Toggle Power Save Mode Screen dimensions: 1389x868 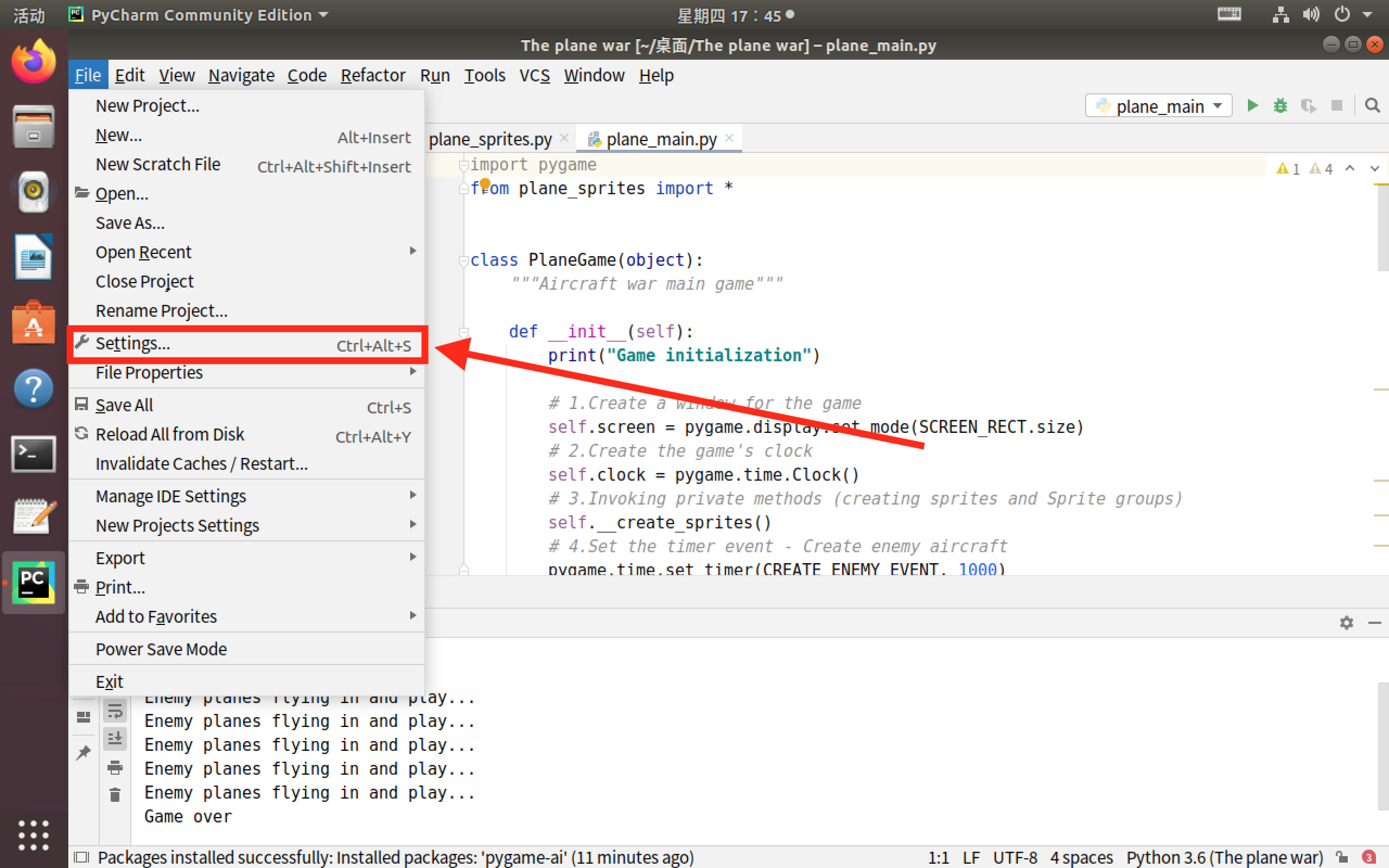(x=161, y=649)
